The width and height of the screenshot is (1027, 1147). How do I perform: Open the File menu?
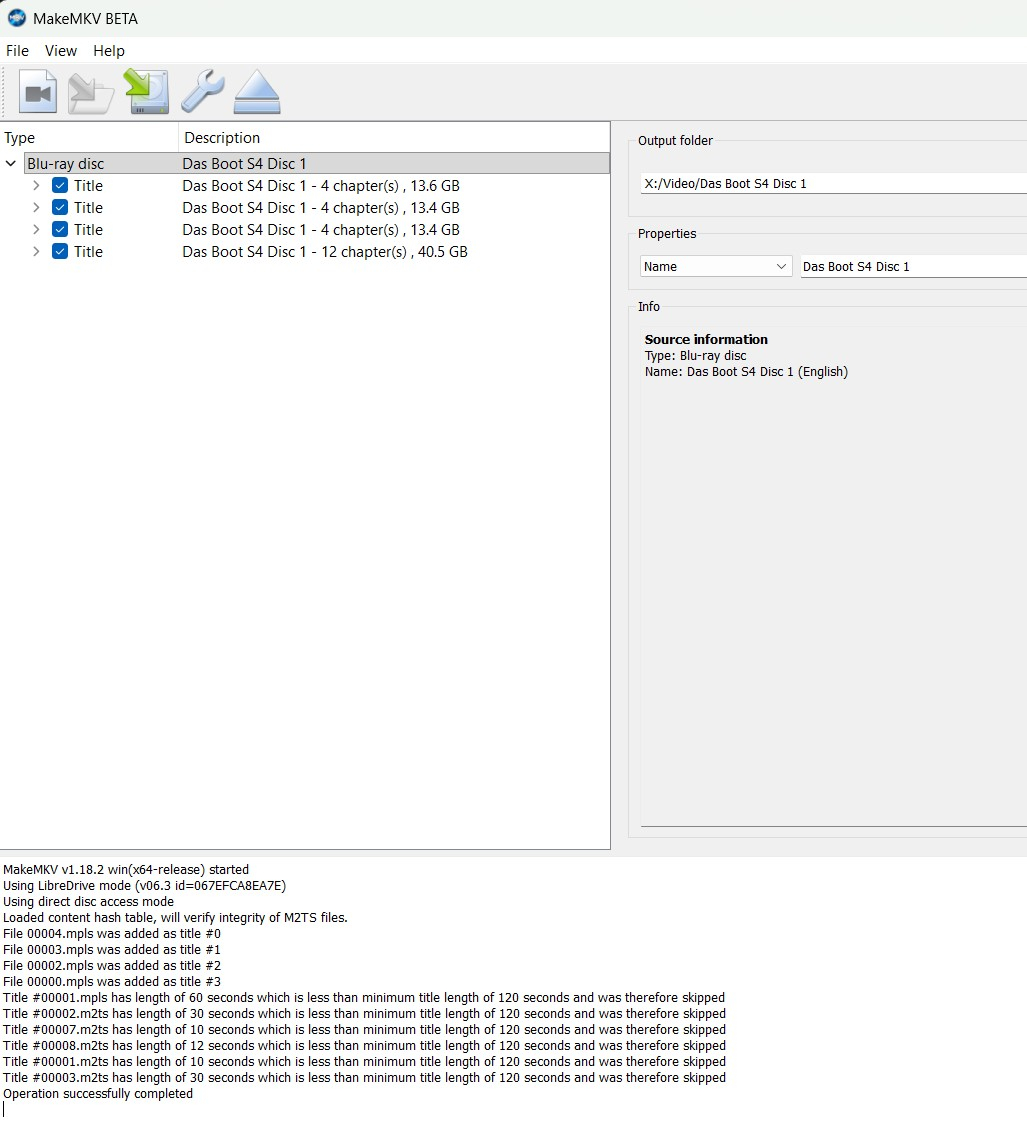(x=18, y=50)
